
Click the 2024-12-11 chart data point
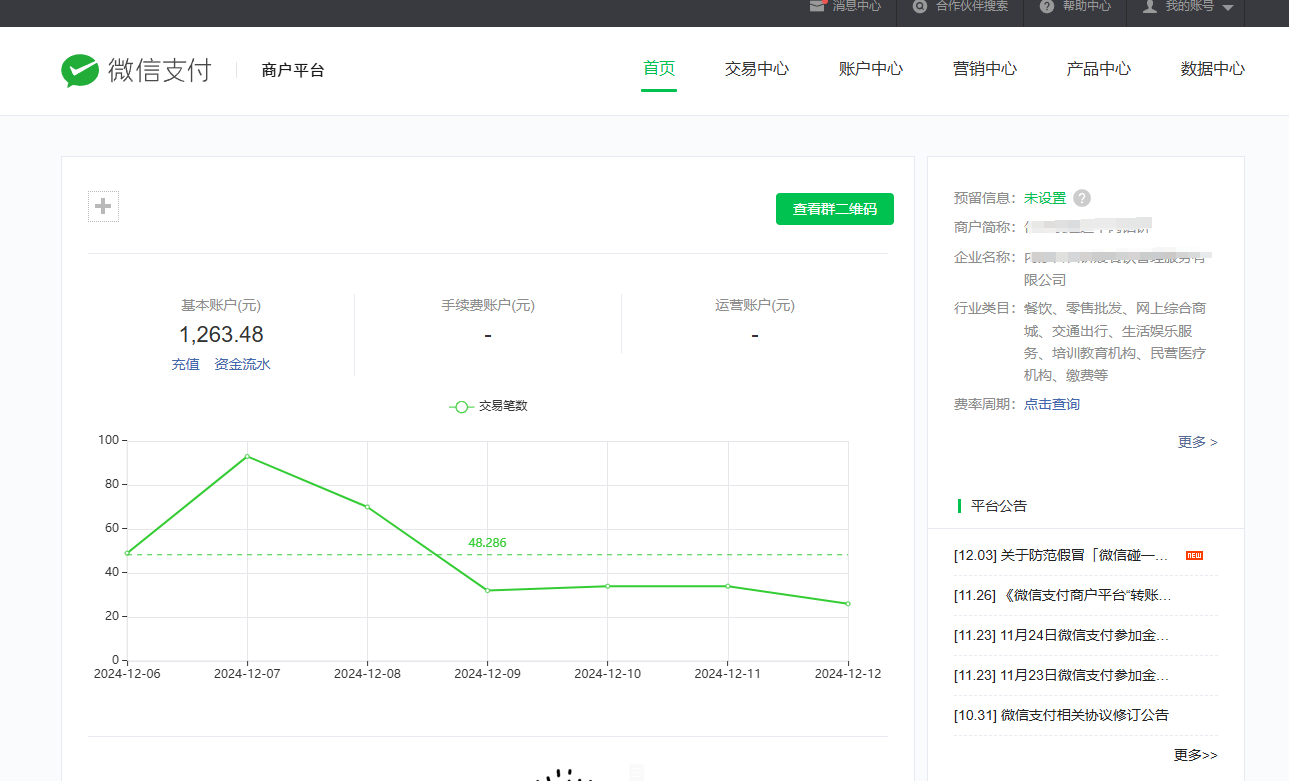(728, 586)
